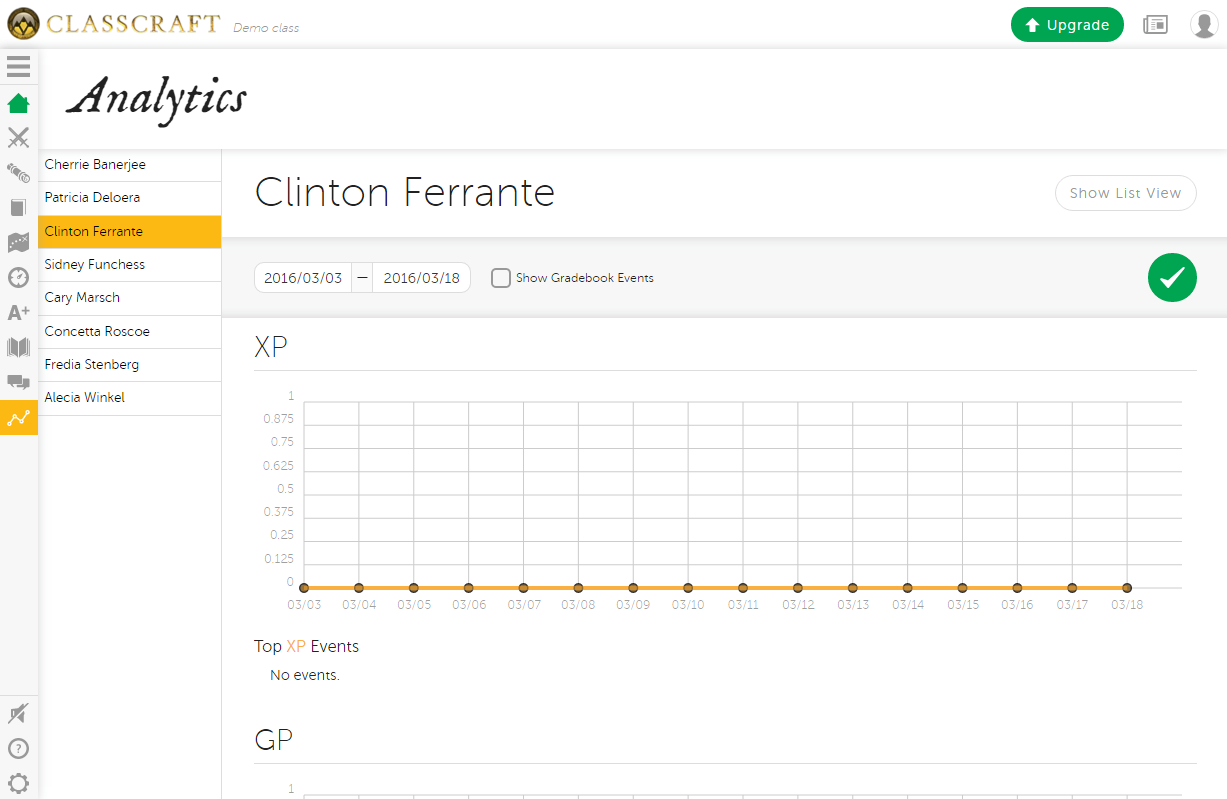Click Show List View button
Screen dimensions: 1227x799
[x=1125, y=193]
